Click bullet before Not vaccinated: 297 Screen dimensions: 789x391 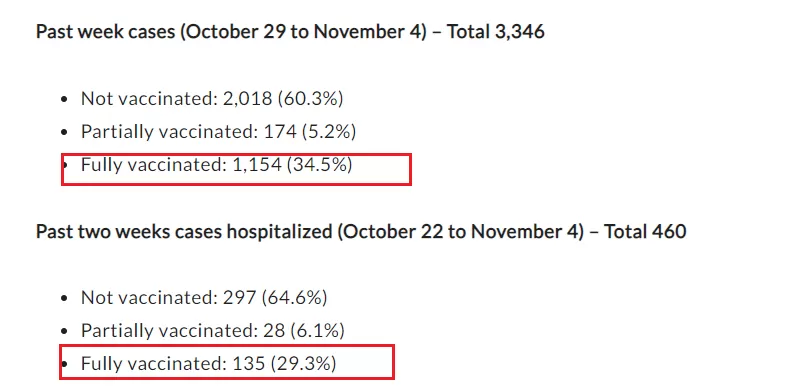(64, 298)
